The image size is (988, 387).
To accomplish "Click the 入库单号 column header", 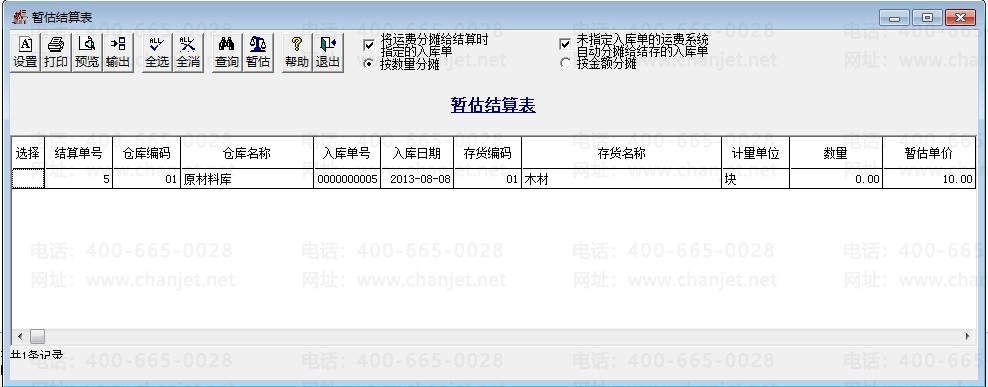I will coord(347,153).
